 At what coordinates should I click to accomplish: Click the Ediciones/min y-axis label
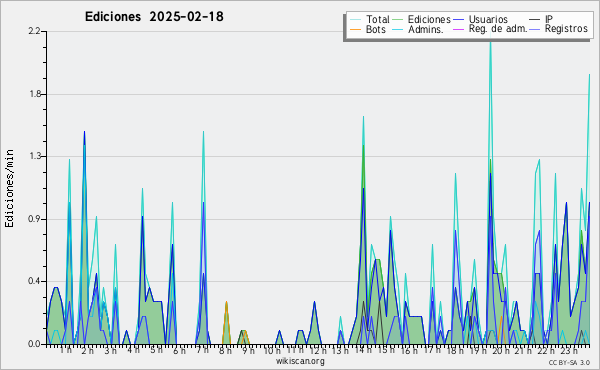[x=9, y=188]
